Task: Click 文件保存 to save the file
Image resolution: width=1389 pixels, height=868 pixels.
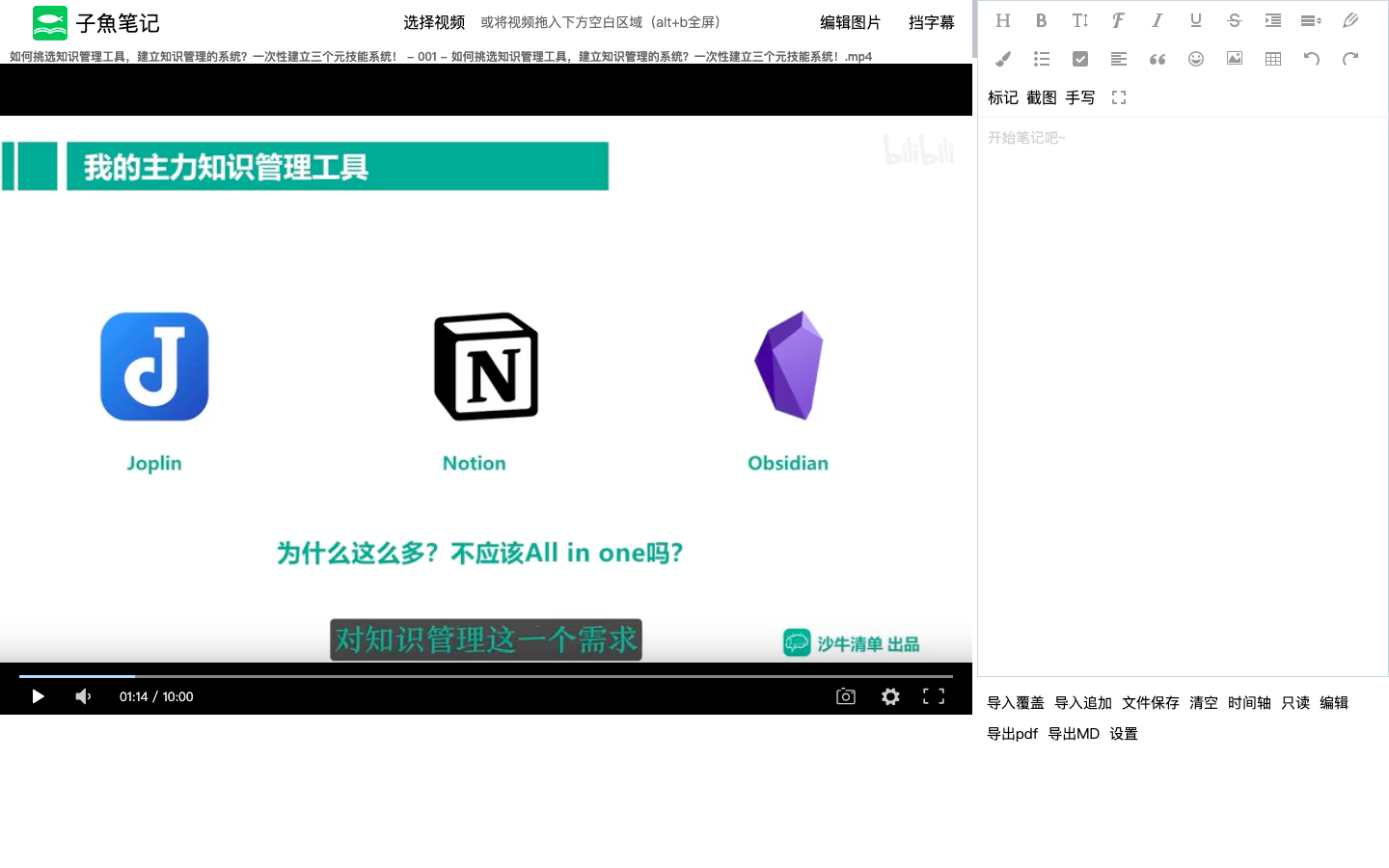Action: (x=1150, y=703)
